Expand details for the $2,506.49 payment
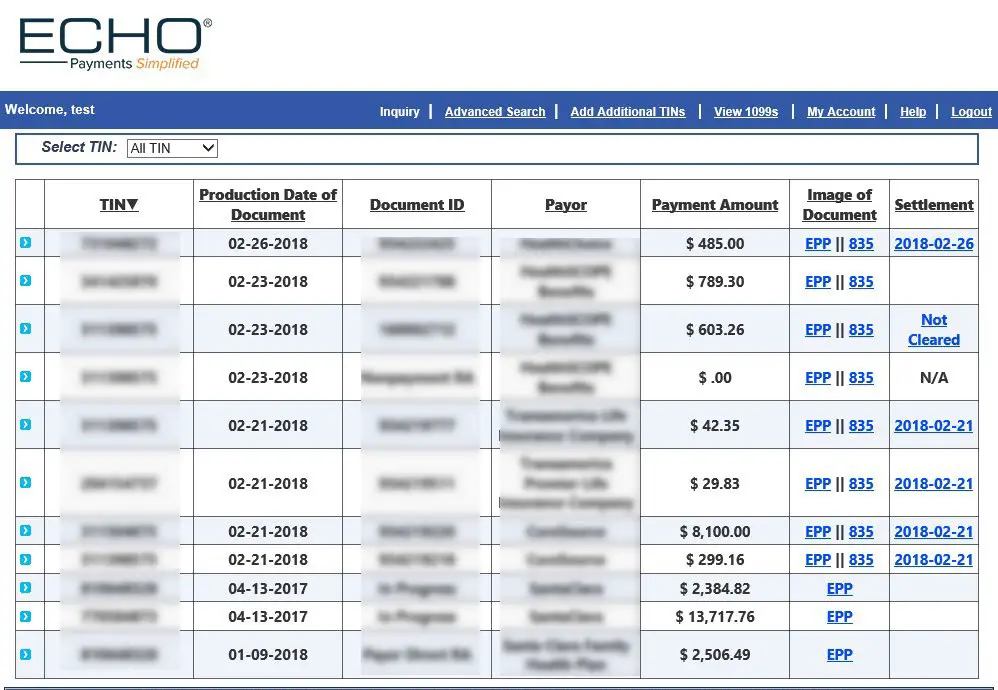The image size is (998, 690). click(26, 655)
